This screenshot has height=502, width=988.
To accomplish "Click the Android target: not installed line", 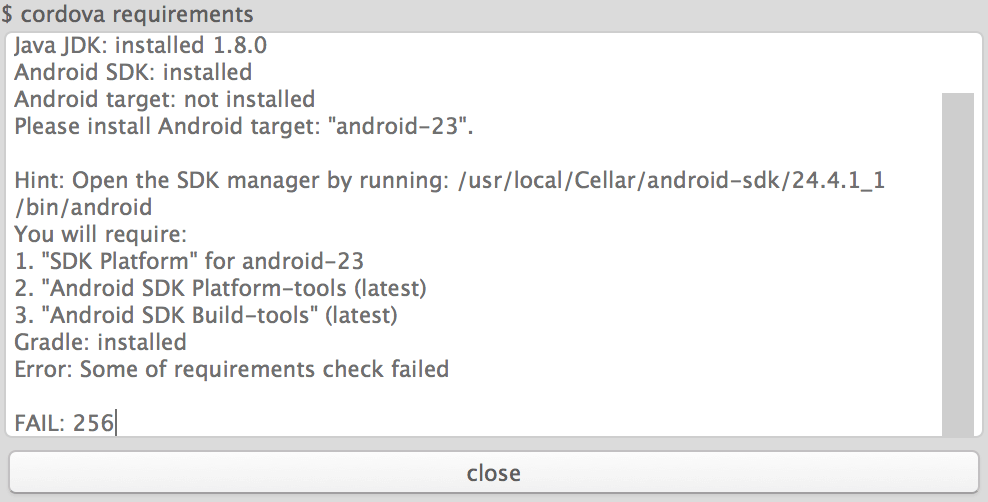I will (x=164, y=100).
